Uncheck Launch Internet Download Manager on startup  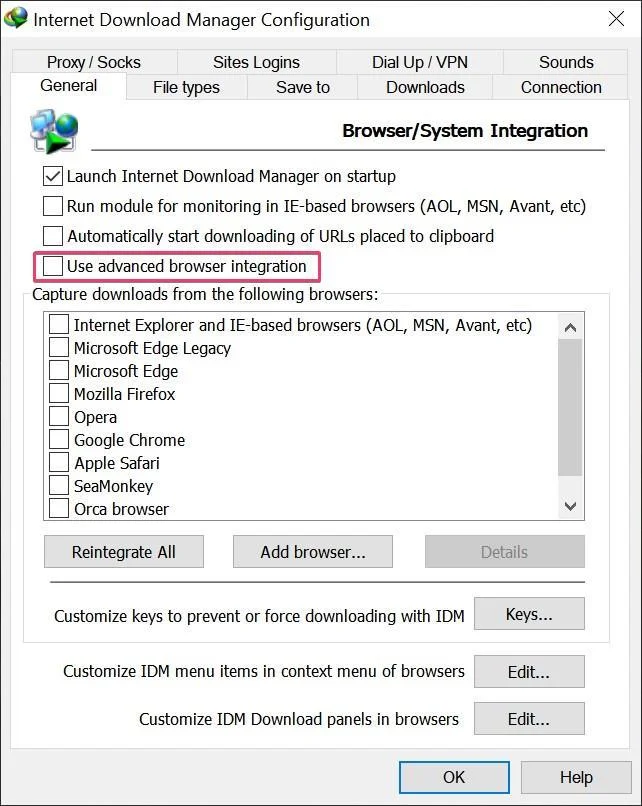[53, 176]
